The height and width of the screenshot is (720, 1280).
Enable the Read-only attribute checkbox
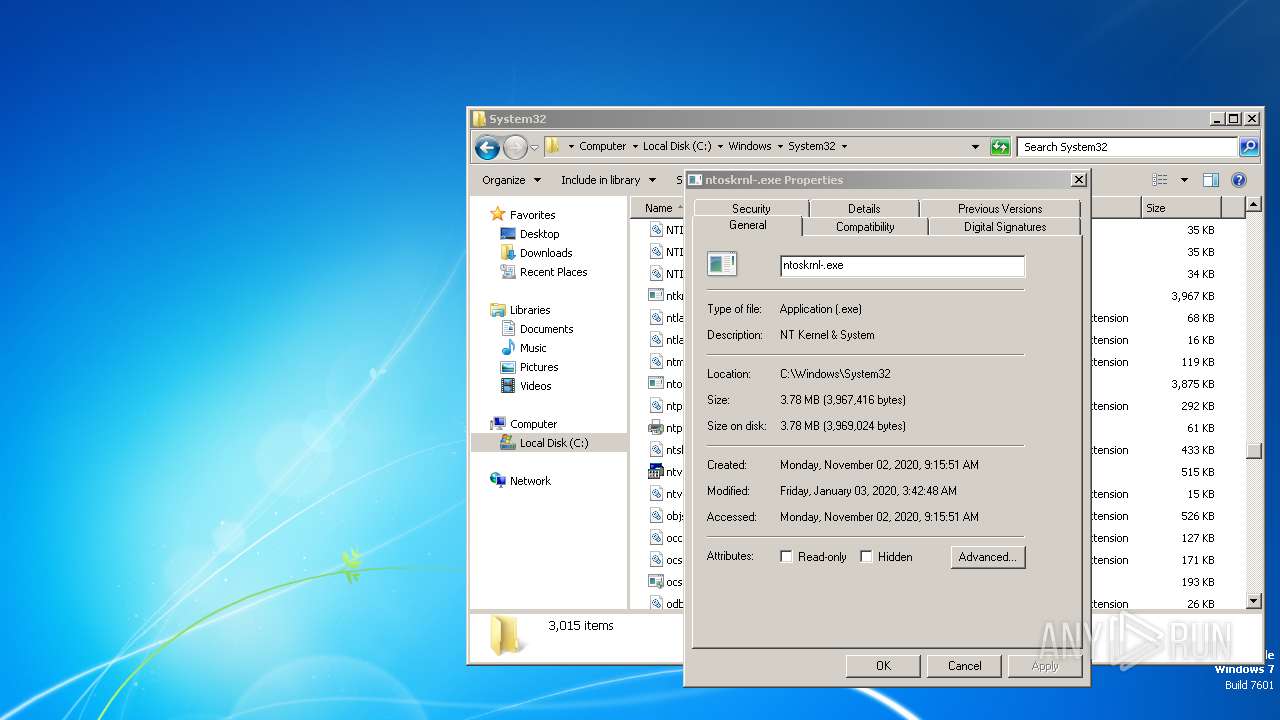[x=787, y=557]
